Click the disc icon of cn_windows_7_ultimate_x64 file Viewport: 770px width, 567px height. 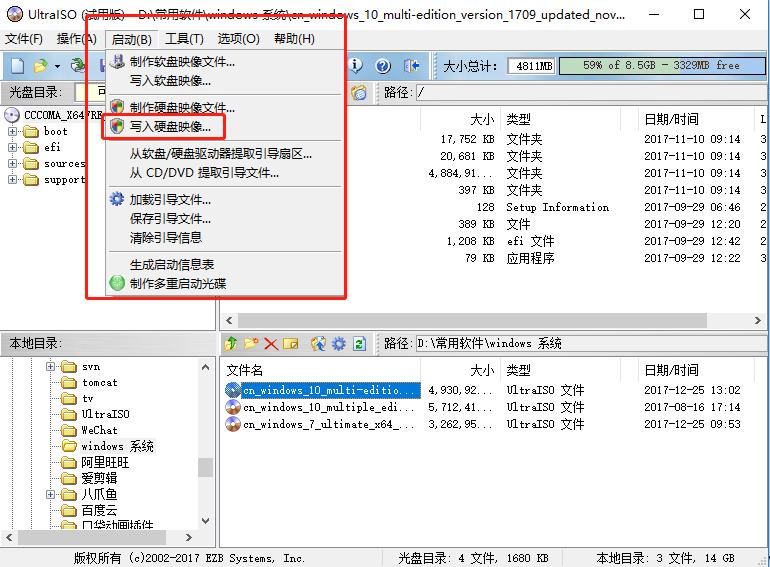tap(233, 424)
